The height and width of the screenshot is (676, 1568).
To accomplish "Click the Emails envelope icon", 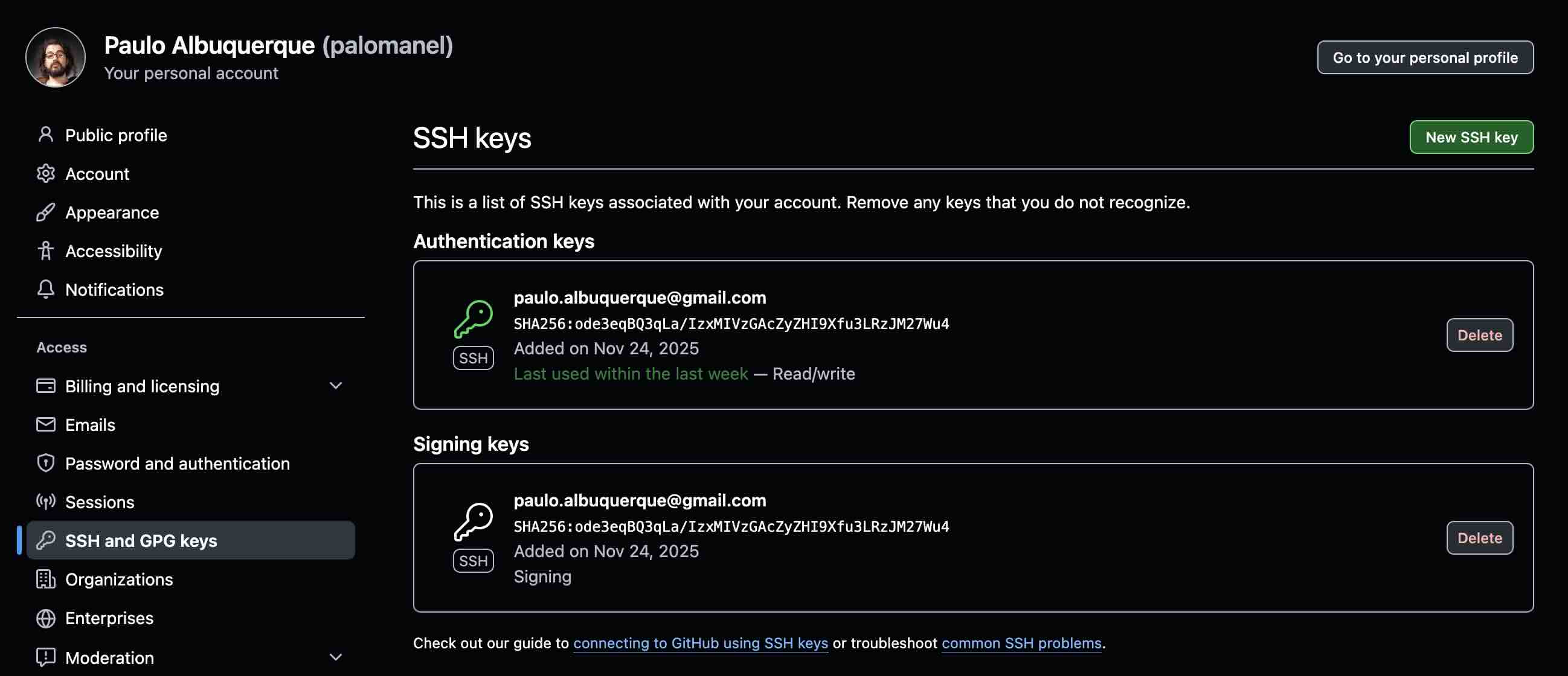I will click(x=46, y=425).
